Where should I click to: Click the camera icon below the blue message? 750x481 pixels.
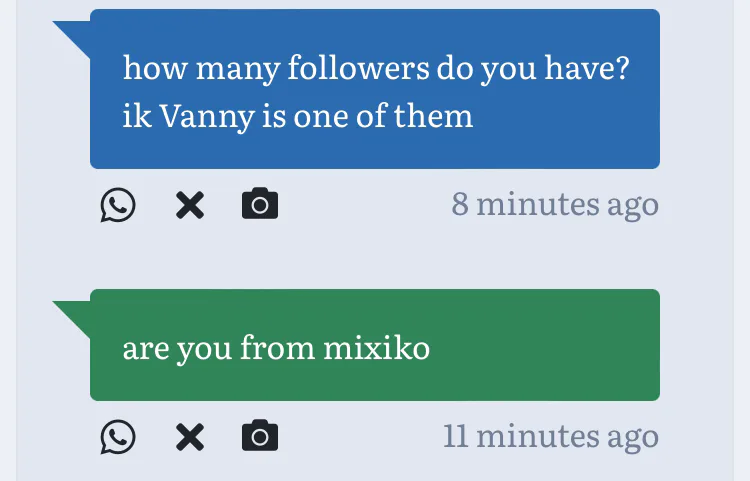[260, 205]
